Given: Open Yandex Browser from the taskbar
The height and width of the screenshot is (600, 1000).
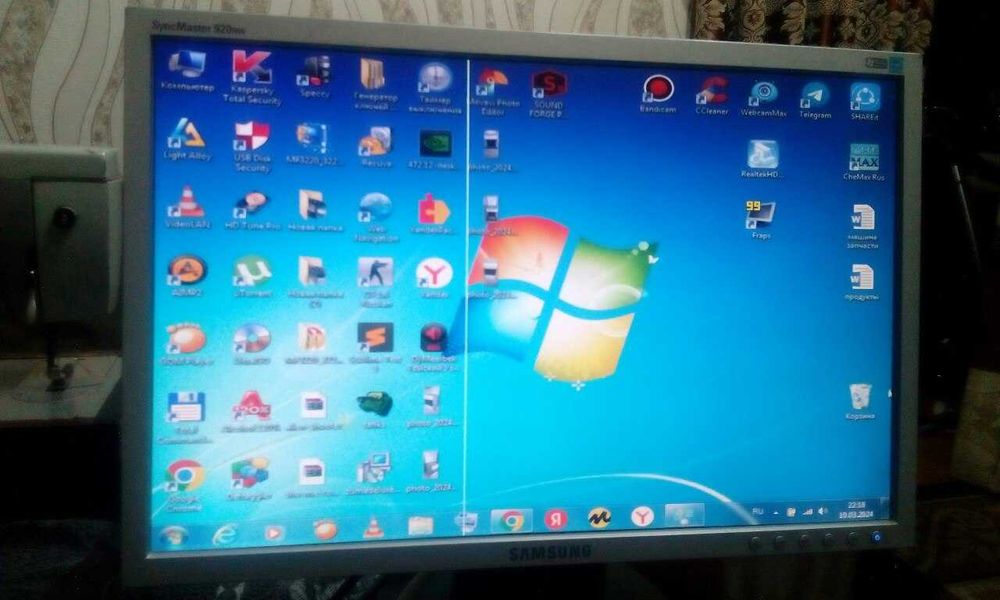Looking at the screenshot, I should tap(642, 516).
